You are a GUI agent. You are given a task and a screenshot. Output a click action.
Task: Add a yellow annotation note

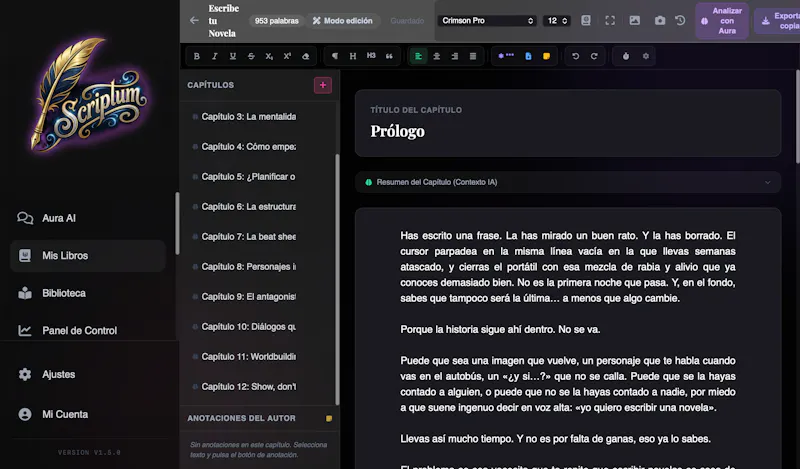point(546,56)
